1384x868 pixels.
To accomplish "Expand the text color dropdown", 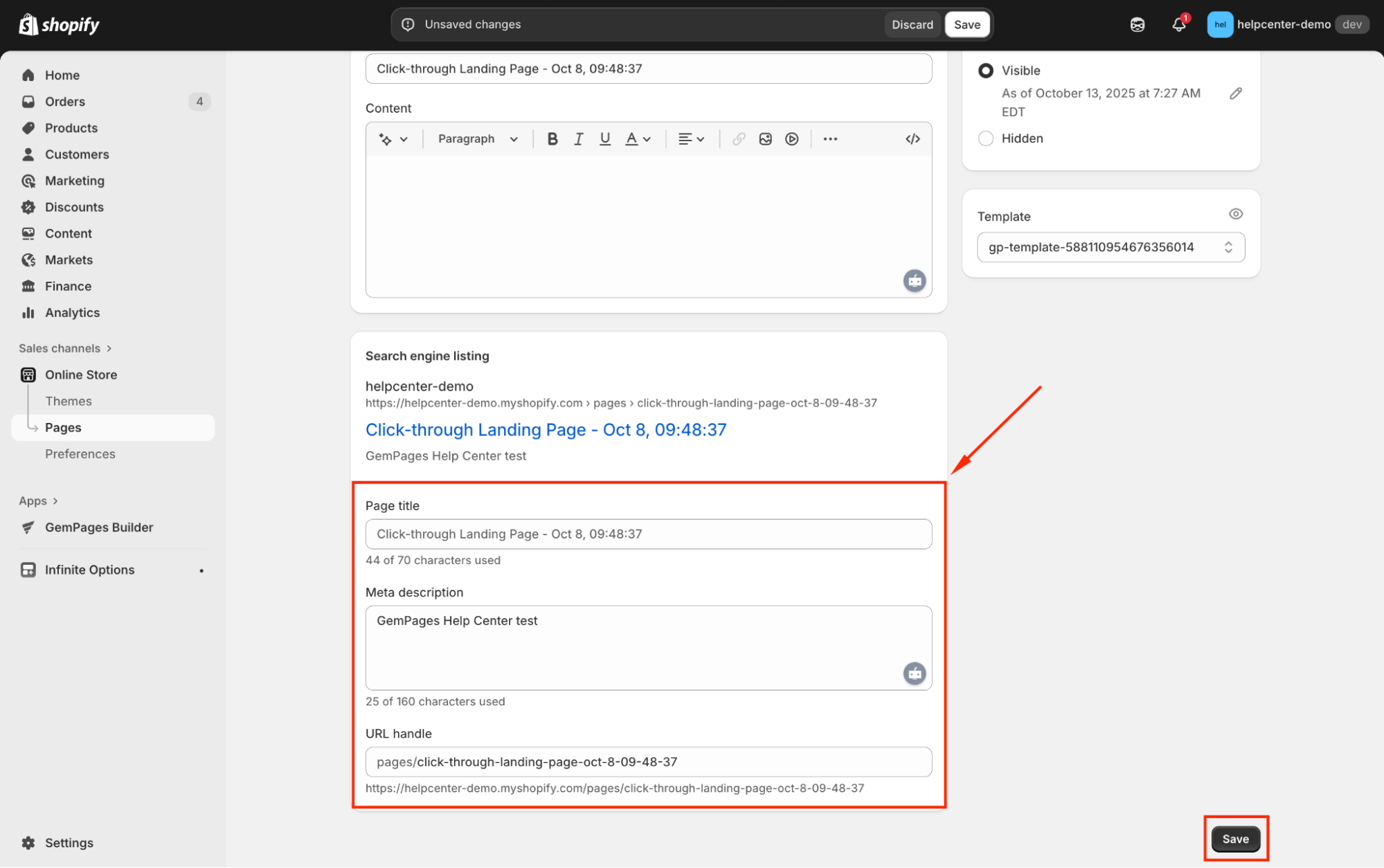I will click(638, 139).
